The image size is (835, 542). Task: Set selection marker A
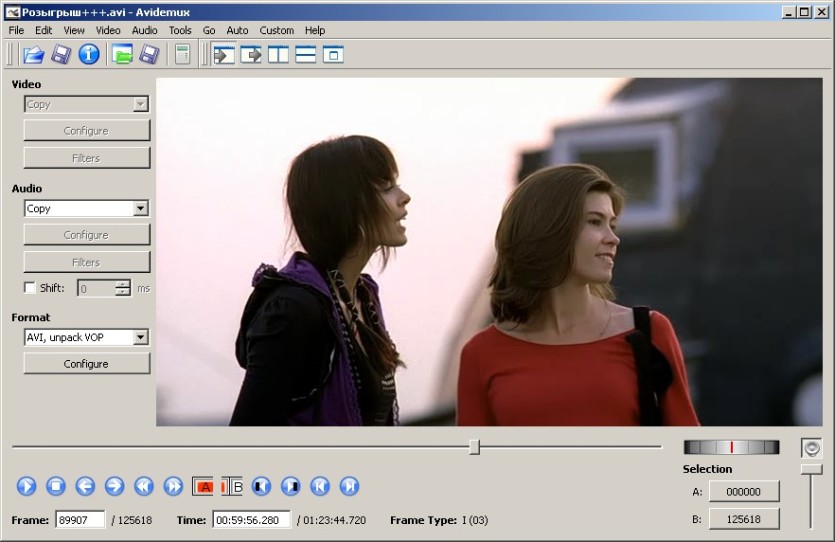coord(203,486)
